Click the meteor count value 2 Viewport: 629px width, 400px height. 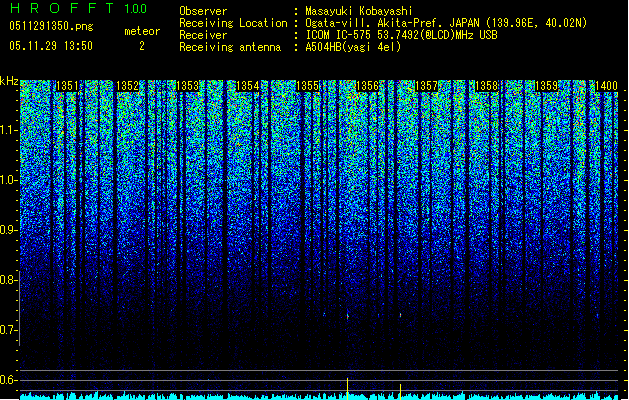pyautogui.click(x=142, y=46)
